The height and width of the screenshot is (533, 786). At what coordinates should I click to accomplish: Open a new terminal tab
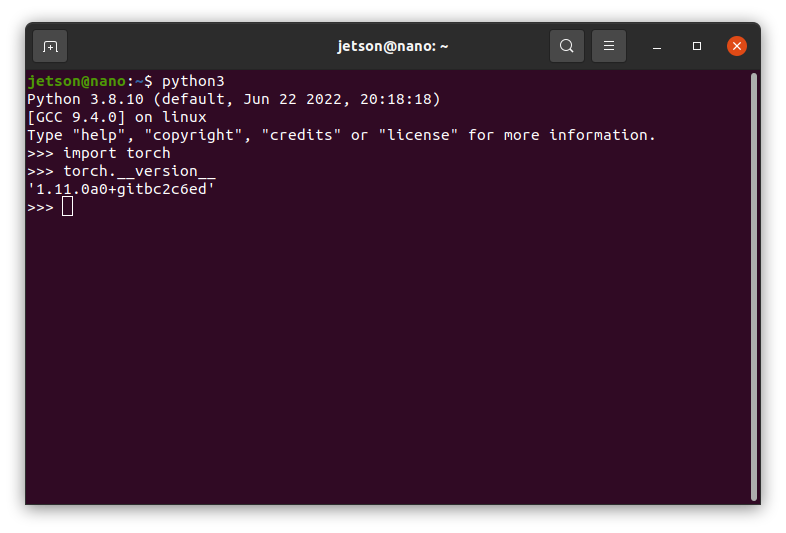coord(50,47)
